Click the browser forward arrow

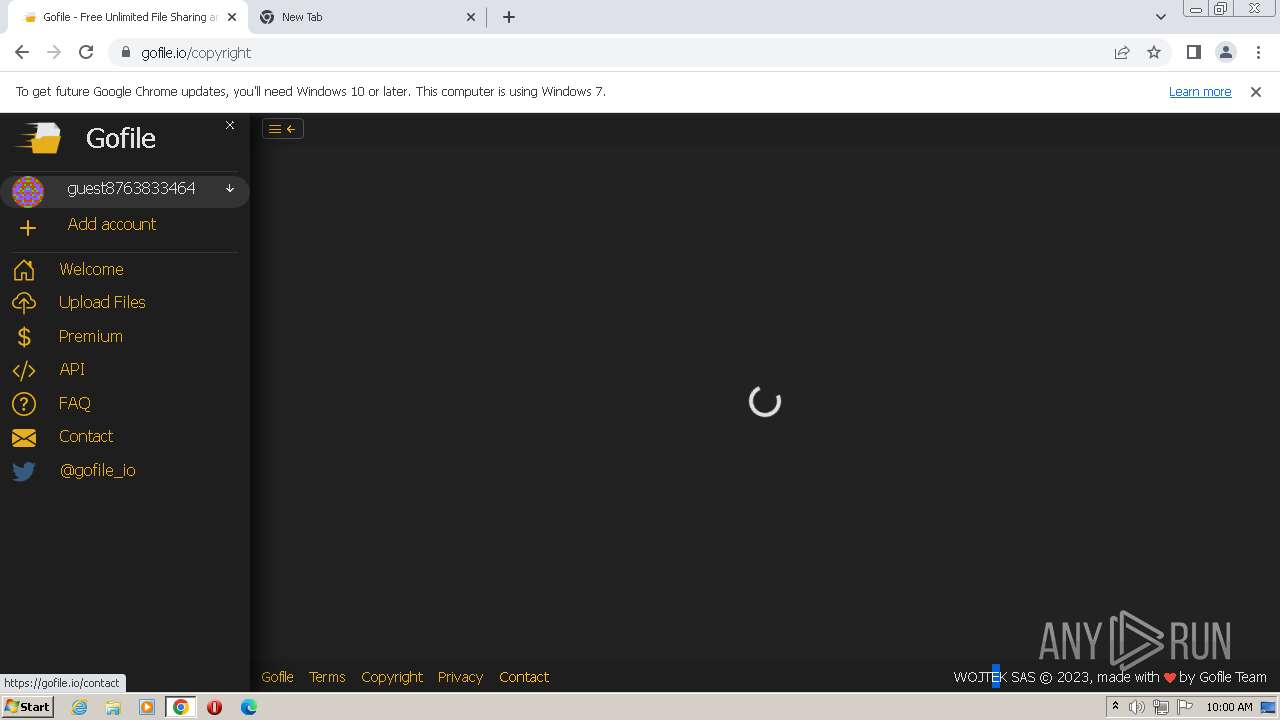[x=54, y=52]
